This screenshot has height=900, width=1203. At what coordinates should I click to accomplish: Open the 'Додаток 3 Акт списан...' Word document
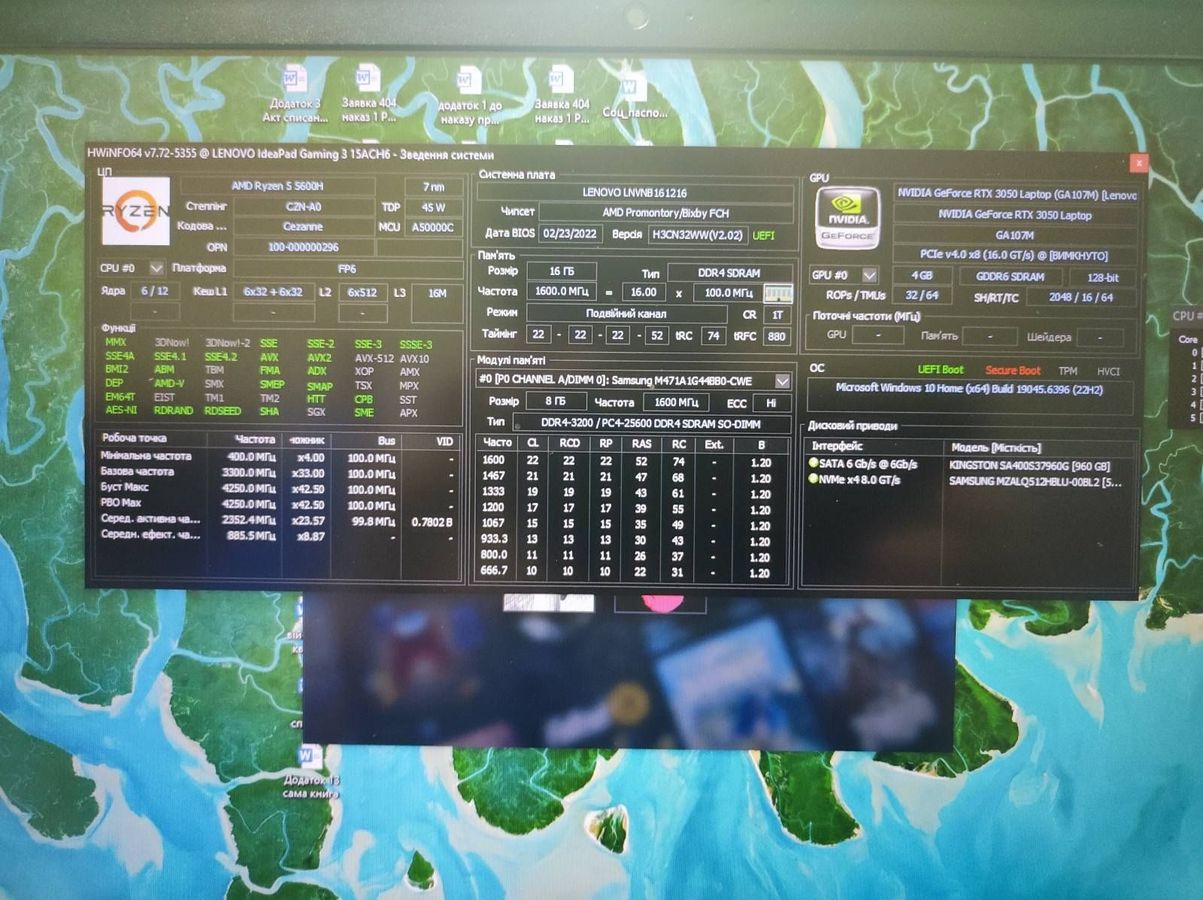tap(294, 80)
